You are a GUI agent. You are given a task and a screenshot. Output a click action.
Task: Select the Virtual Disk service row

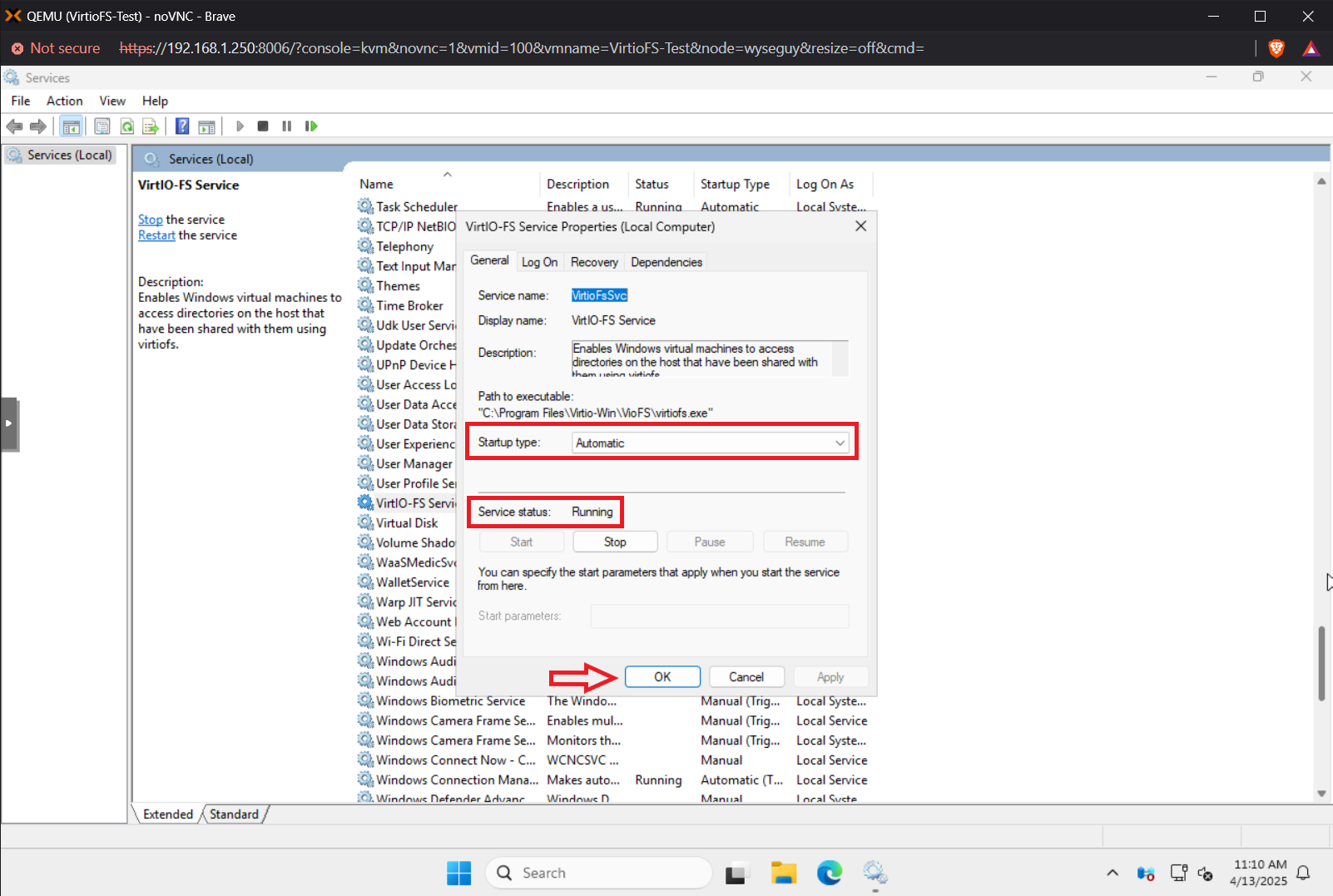[408, 523]
